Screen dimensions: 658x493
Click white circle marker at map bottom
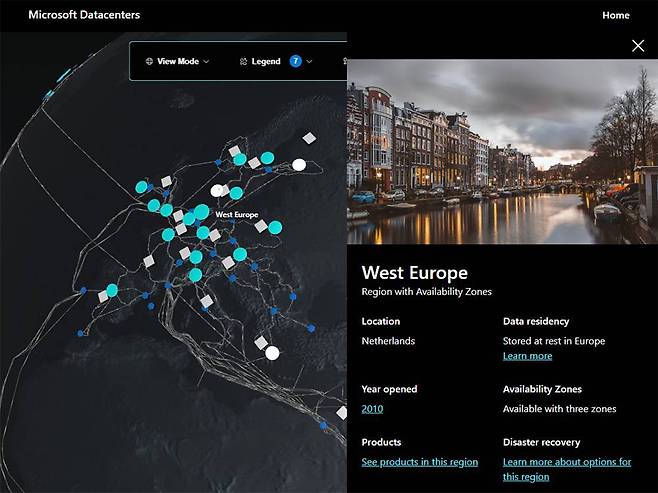pyautogui.click(x=272, y=352)
